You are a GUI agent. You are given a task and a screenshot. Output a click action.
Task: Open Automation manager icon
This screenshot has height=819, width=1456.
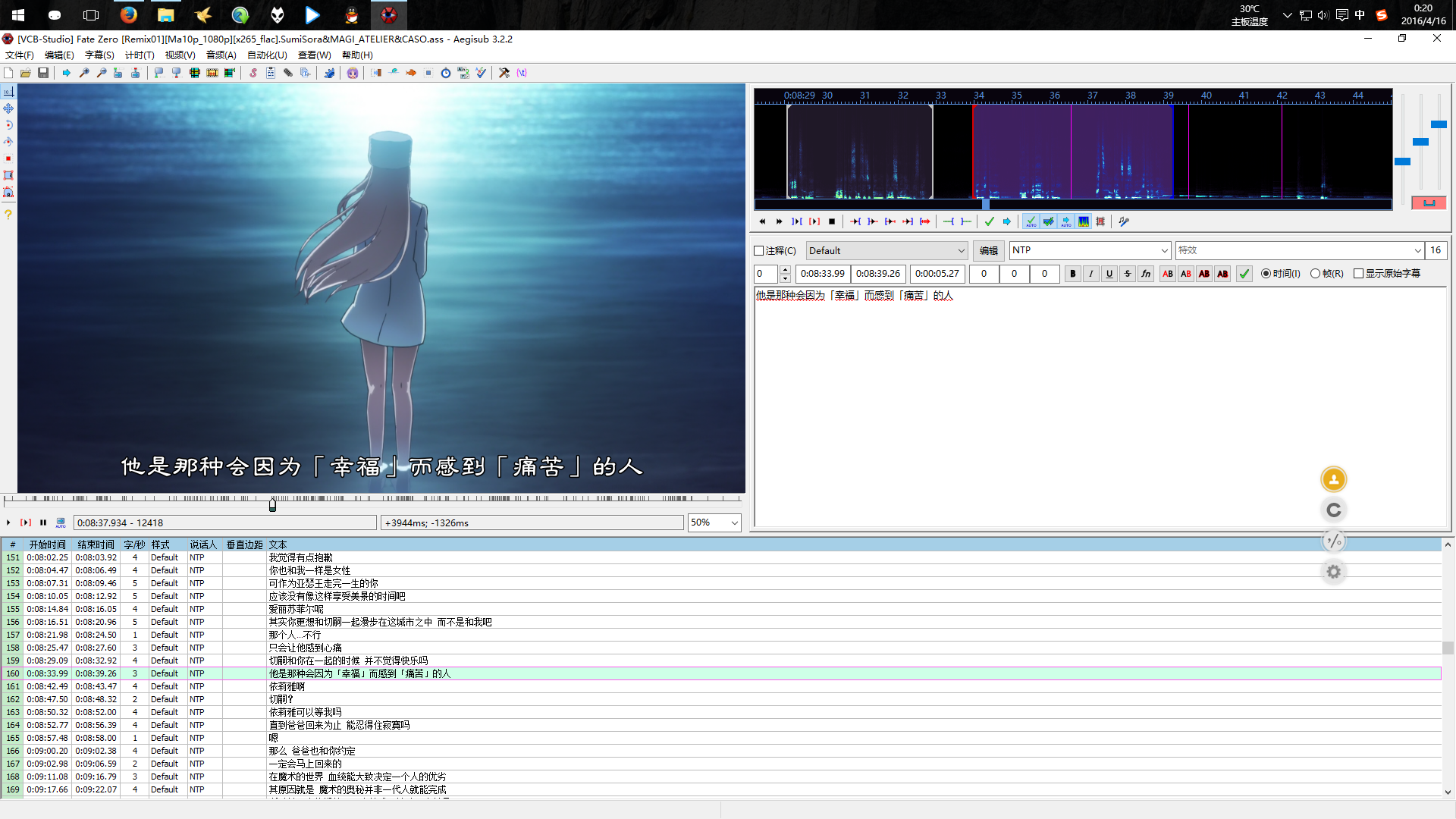[x=329, y=73]
